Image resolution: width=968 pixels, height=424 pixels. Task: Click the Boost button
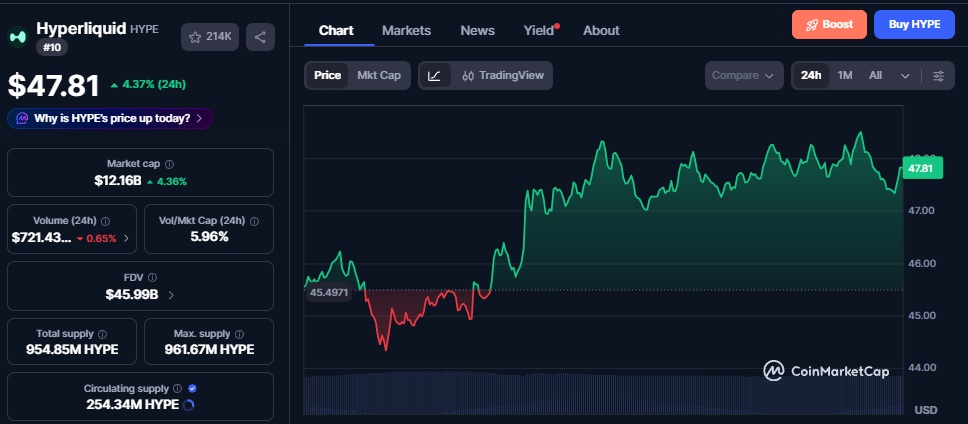tap(829, 25)
